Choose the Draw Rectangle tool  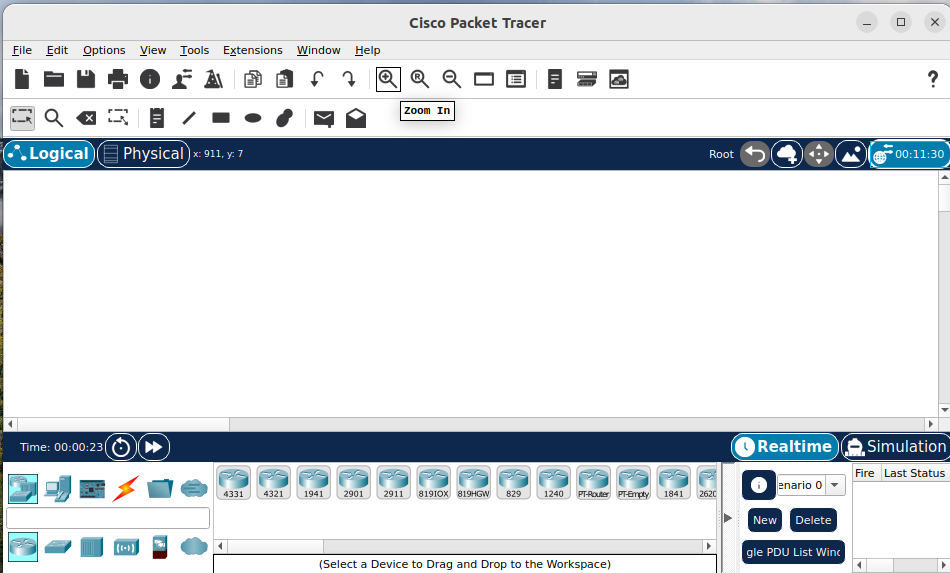tap(221, 118)
